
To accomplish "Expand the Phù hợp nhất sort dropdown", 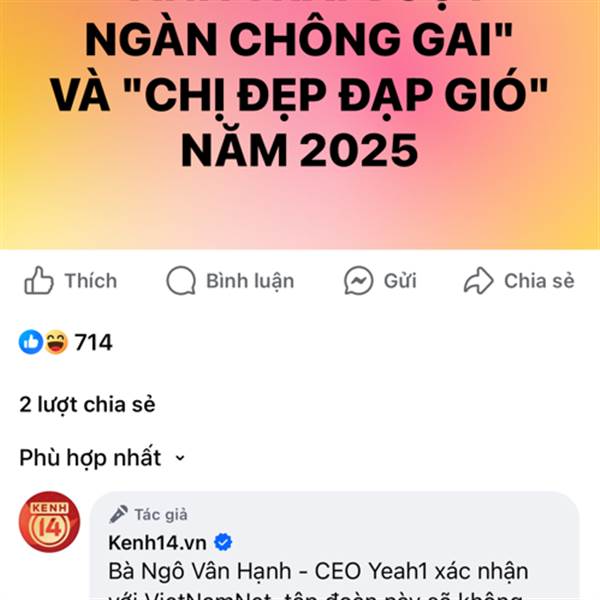I will (102, 457).
